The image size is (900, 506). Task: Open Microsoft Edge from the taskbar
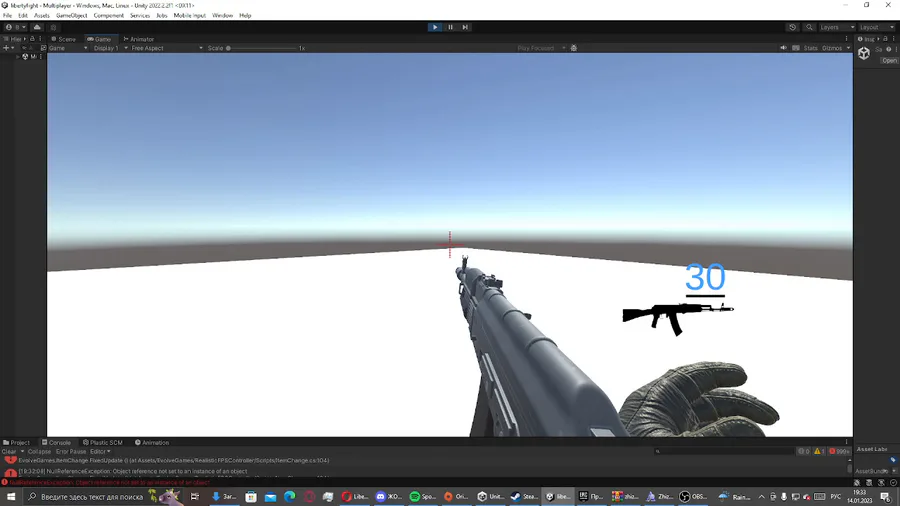(289, 497)
